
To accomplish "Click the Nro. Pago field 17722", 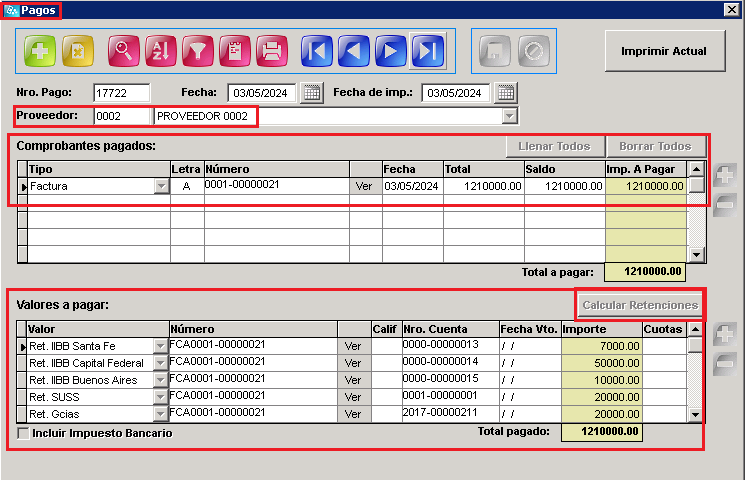I will pyautogui.click(x=122, y=93).
